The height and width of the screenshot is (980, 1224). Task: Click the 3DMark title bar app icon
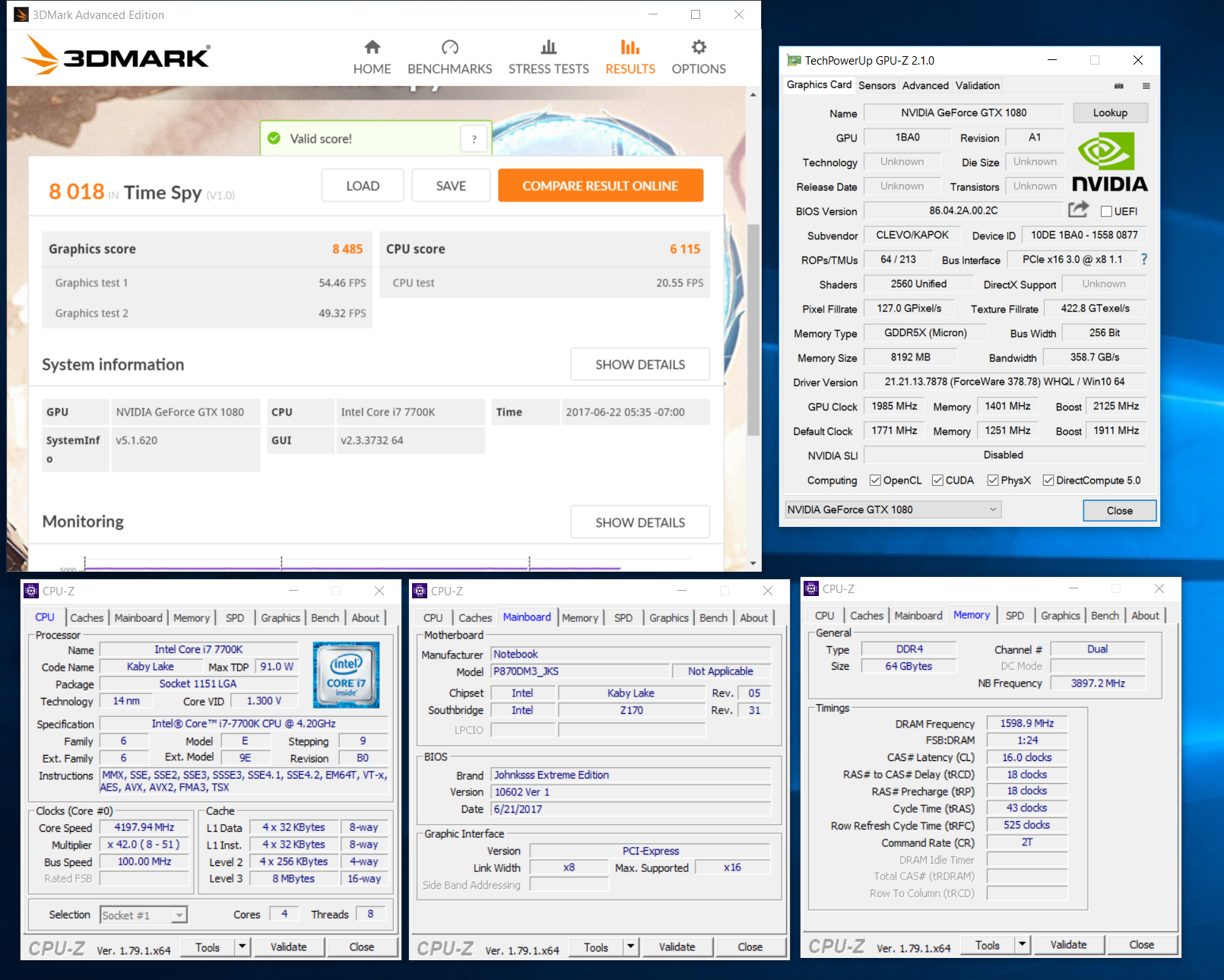21,14
